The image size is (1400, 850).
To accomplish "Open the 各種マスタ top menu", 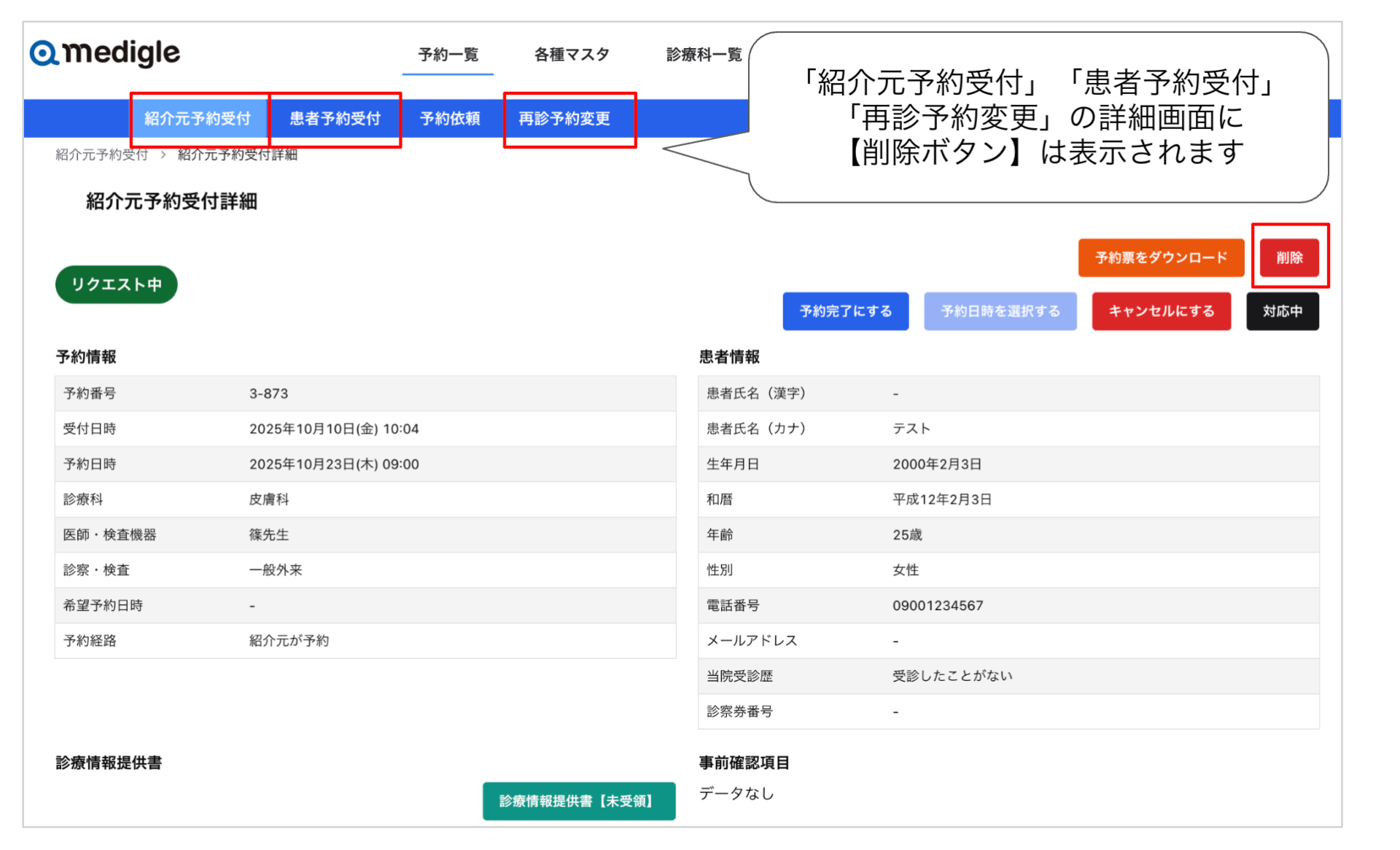I will (x=571, y=55).
